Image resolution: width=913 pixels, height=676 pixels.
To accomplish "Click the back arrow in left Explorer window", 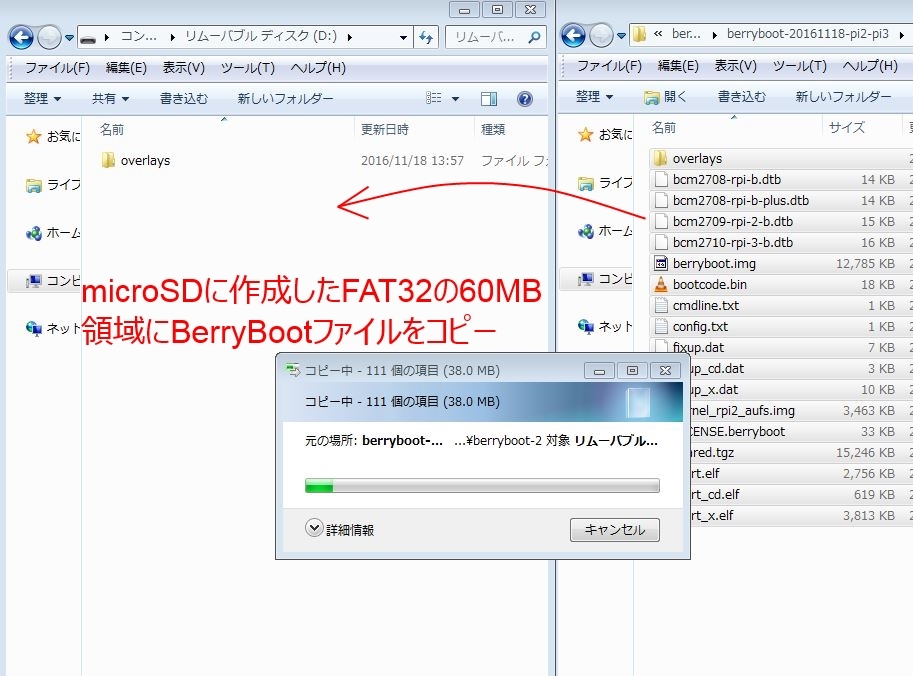I will (x=22, y=38).
